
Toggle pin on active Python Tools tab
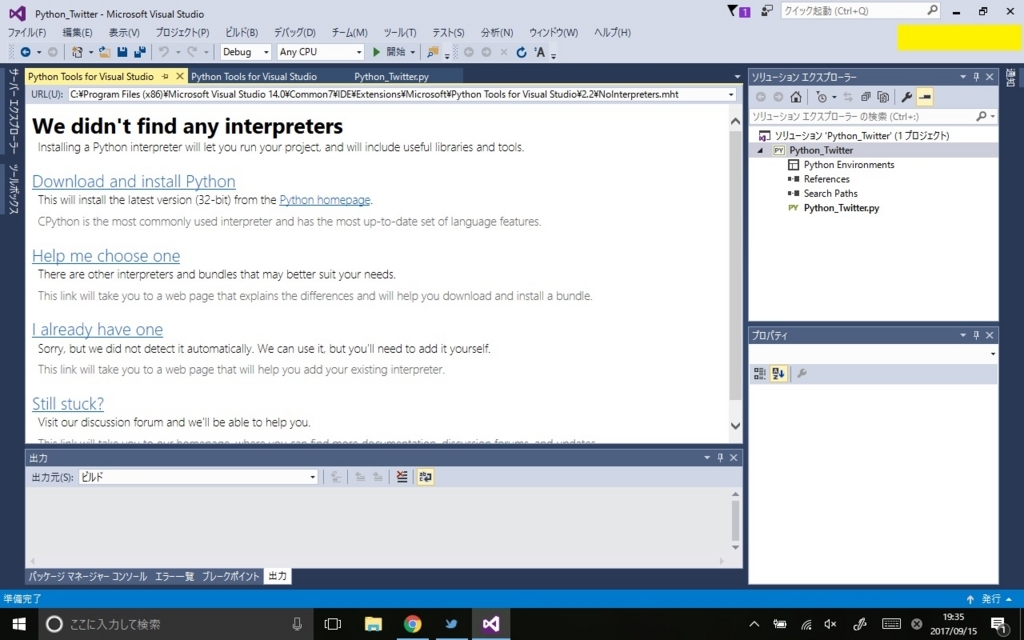pos(165,76)
